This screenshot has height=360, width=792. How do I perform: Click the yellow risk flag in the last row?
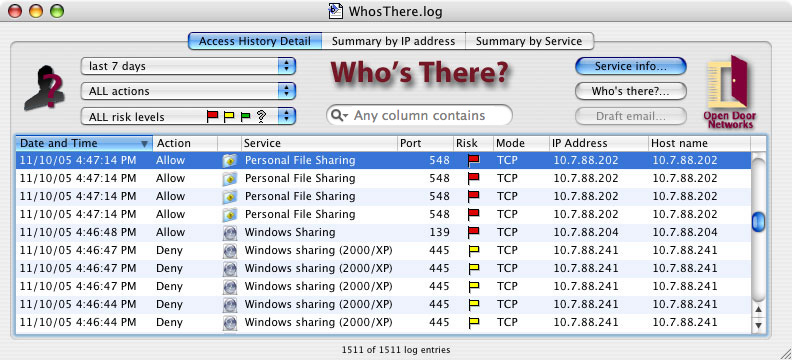point(473,322)
